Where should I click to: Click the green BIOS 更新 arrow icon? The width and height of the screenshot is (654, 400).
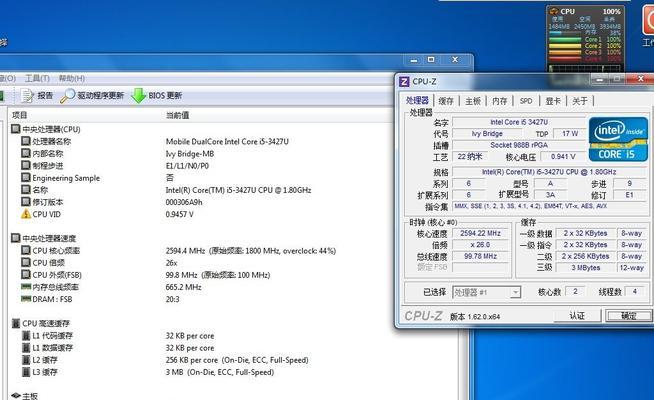point(138,96)
